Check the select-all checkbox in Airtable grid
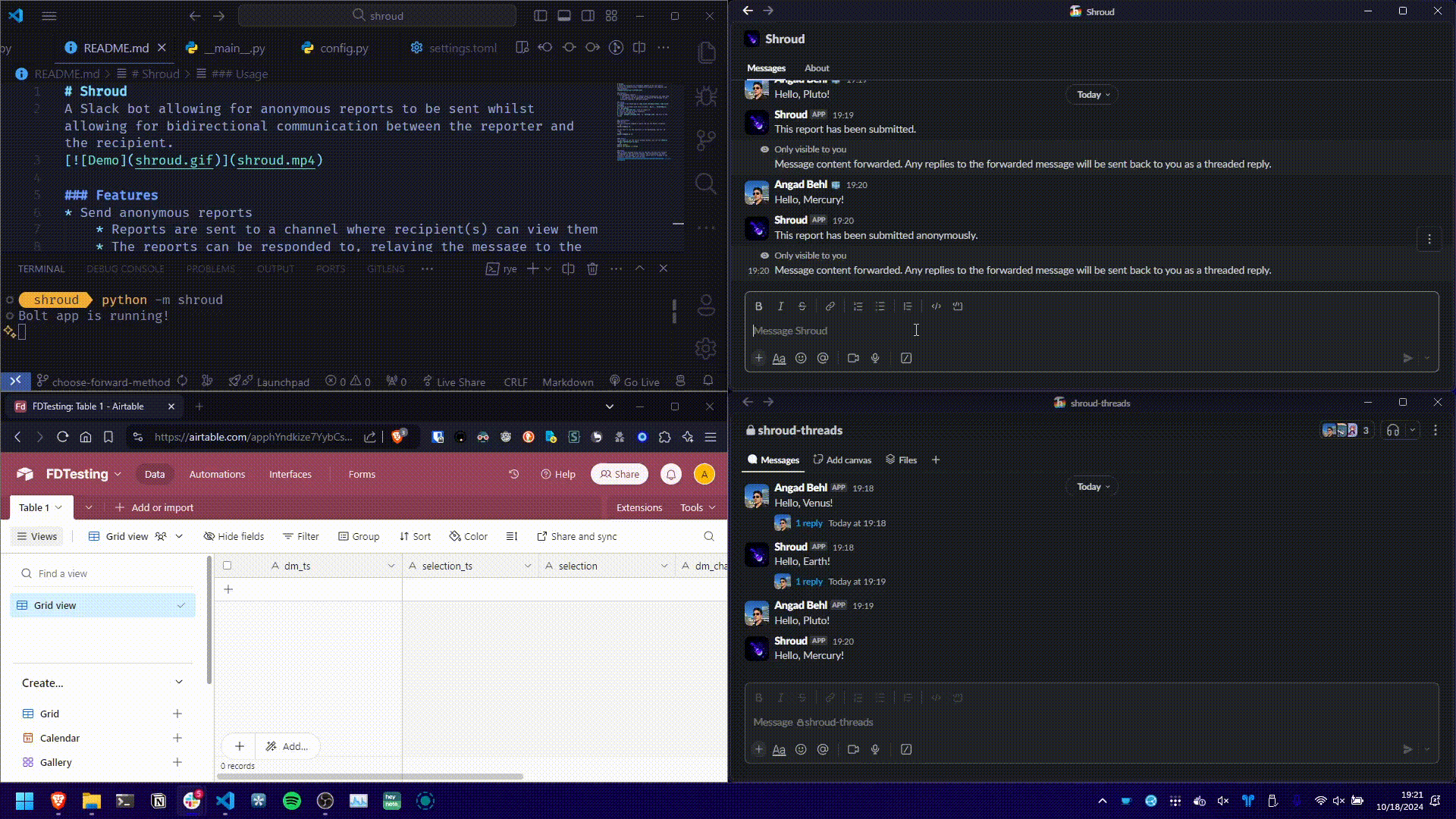The width and height of the screenshot is (1456, 819). 227,566
